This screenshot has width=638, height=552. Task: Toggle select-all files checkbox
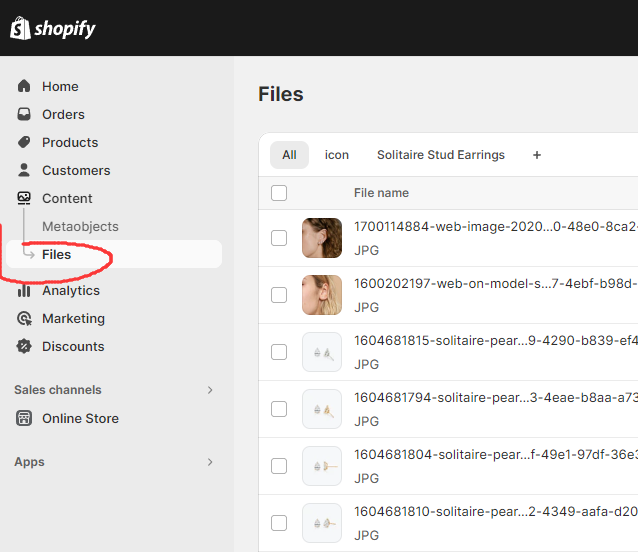coord(279,193)
